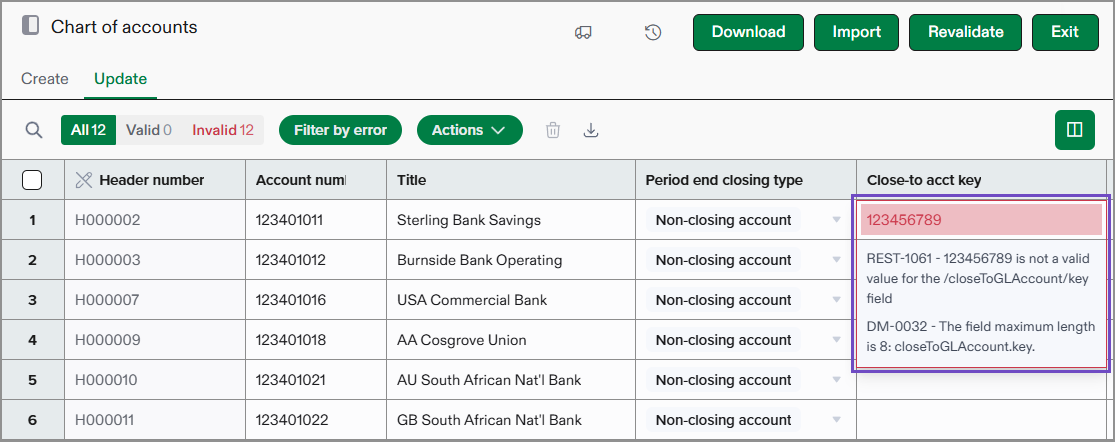Click the trash delete icon
The image size is (1115, 442).
(553, 130)
